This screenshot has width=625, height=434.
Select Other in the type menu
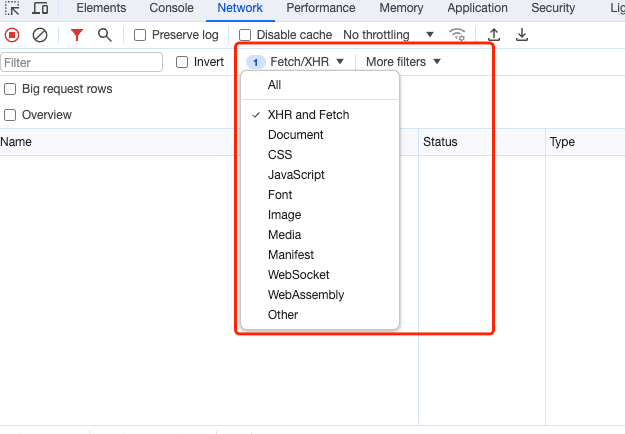click(320, 315)
